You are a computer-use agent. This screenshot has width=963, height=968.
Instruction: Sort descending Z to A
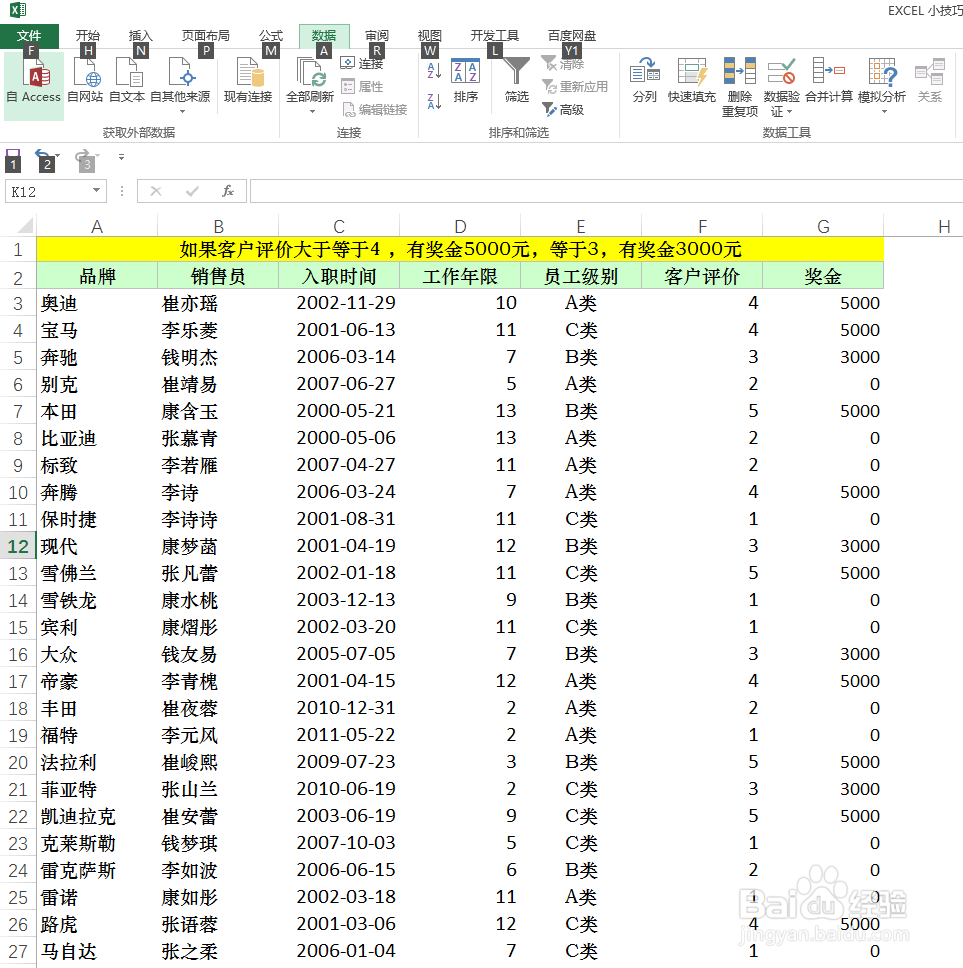434,101
